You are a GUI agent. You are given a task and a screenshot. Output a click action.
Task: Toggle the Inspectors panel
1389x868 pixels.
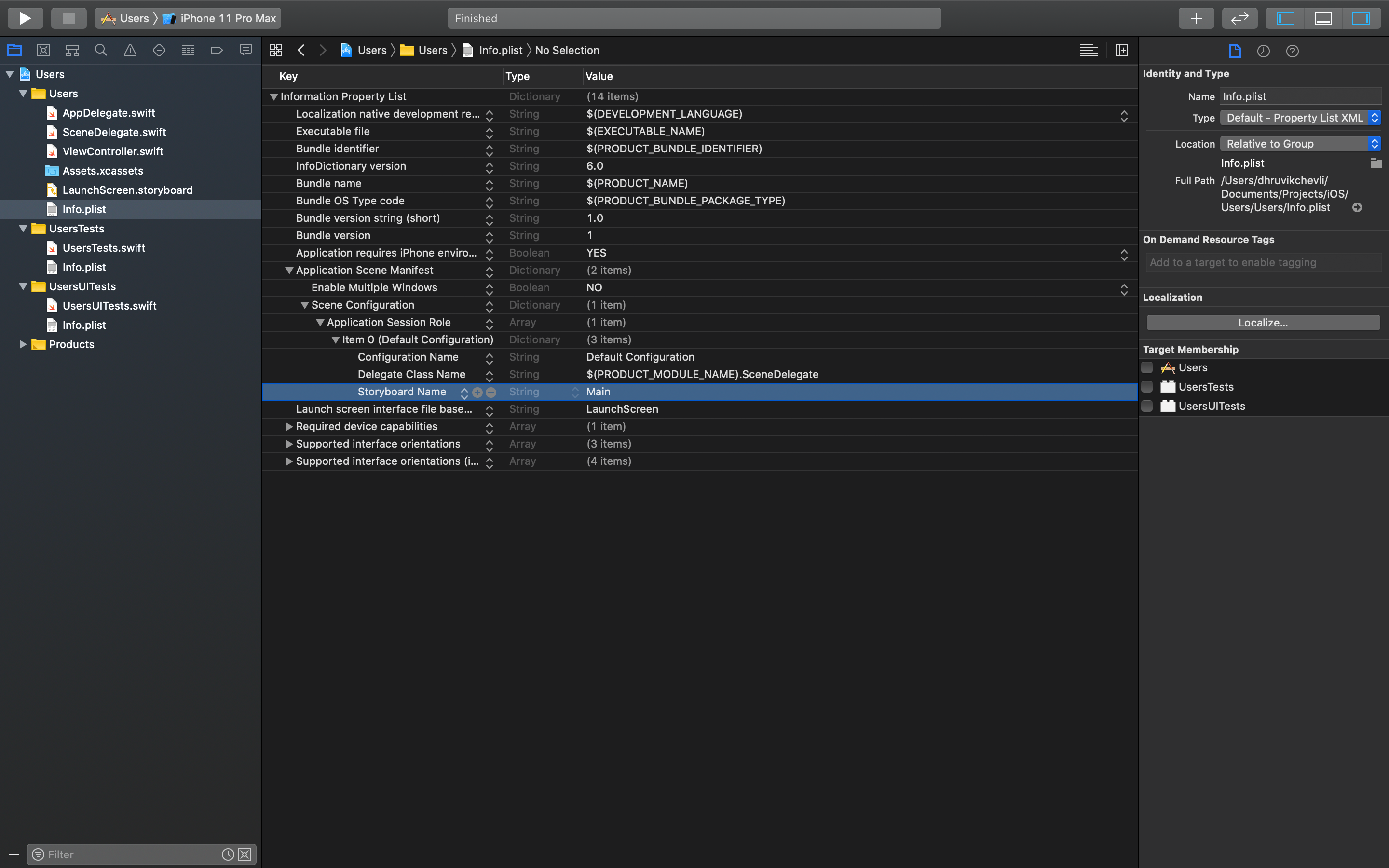1361,18
